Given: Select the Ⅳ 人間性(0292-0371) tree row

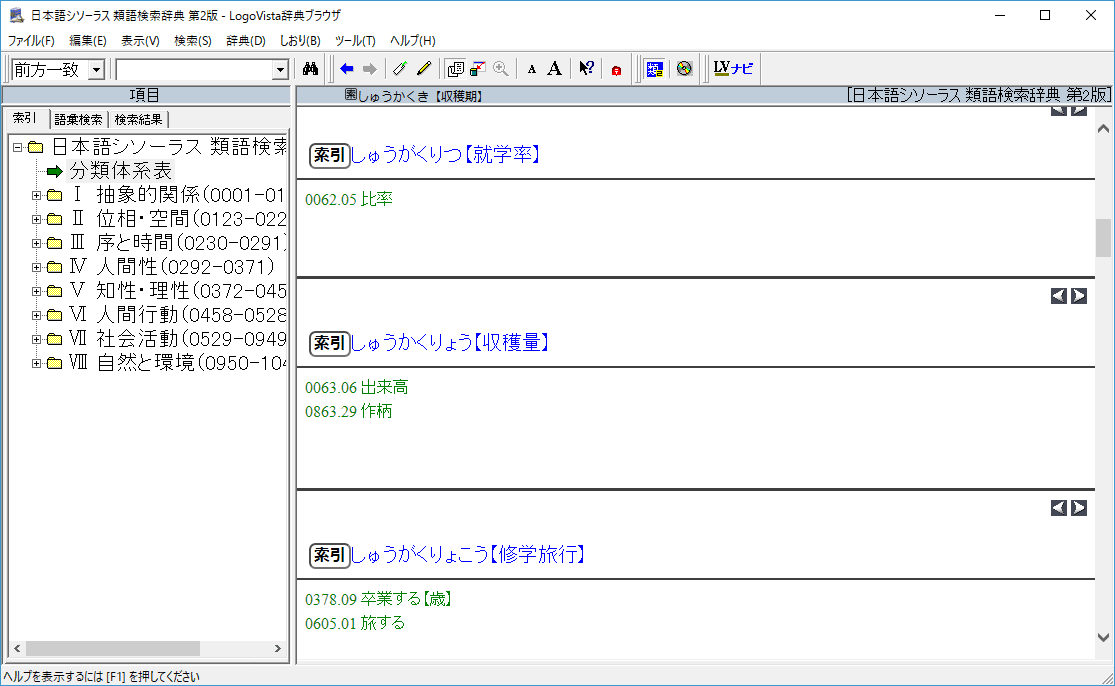Looking at the screenshot, I should tap(171, 267).
